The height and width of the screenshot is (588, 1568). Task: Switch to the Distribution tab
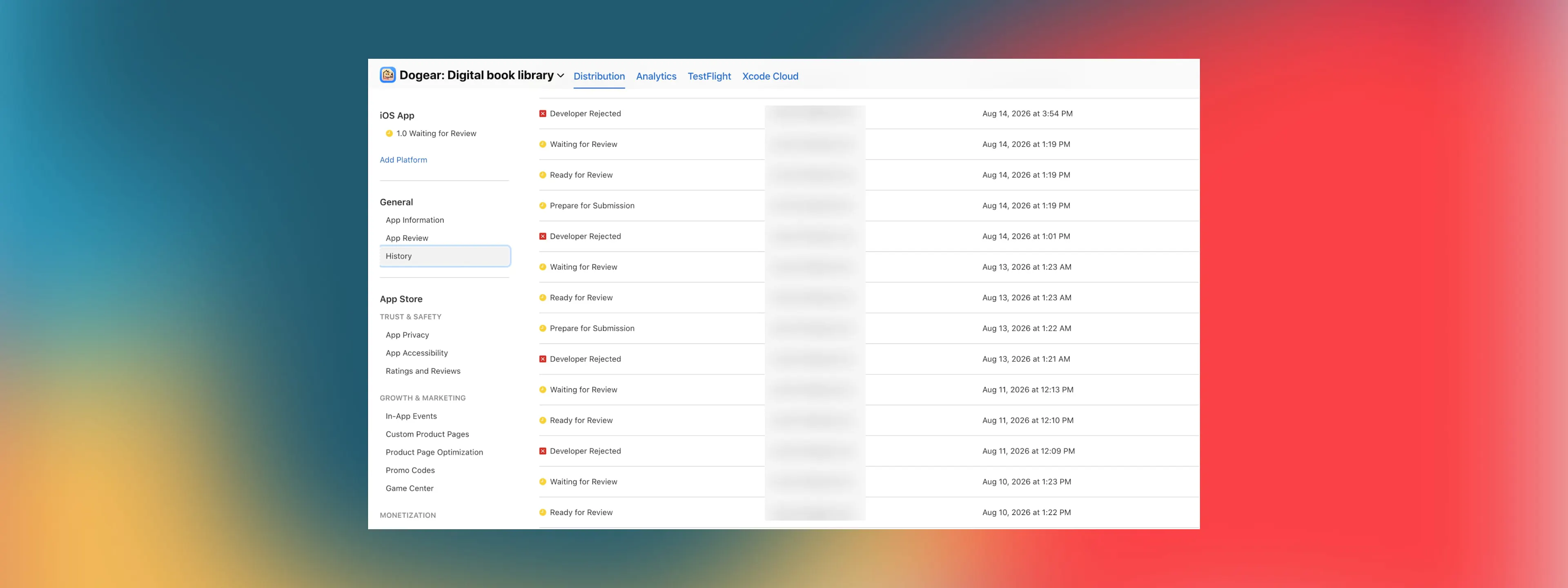(599, 76)
